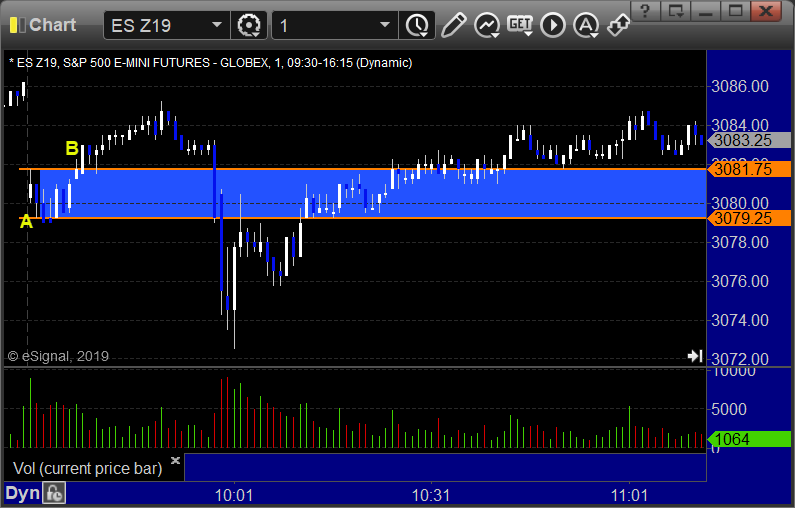Open the Chart window menu
The width and height of the screenshot is (795, 508).
click(43, 25)
